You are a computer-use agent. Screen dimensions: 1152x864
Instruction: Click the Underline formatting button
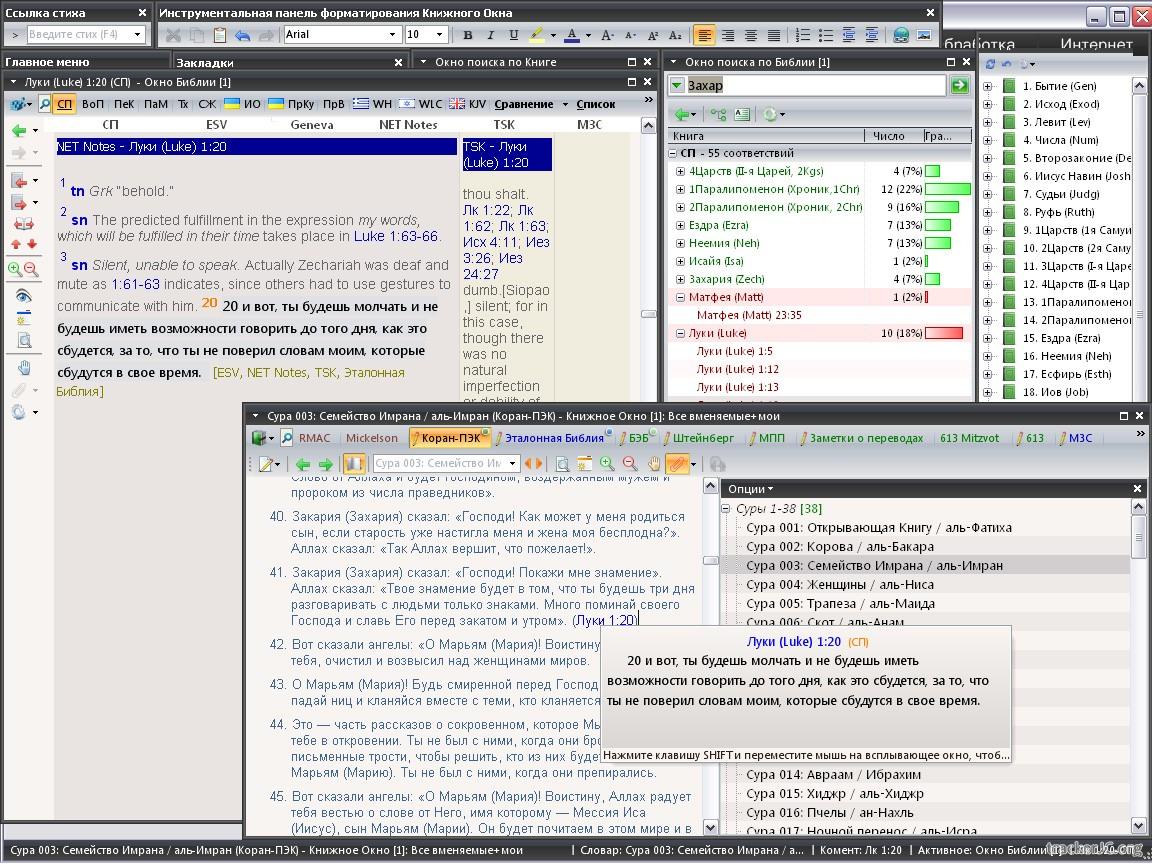514,35
